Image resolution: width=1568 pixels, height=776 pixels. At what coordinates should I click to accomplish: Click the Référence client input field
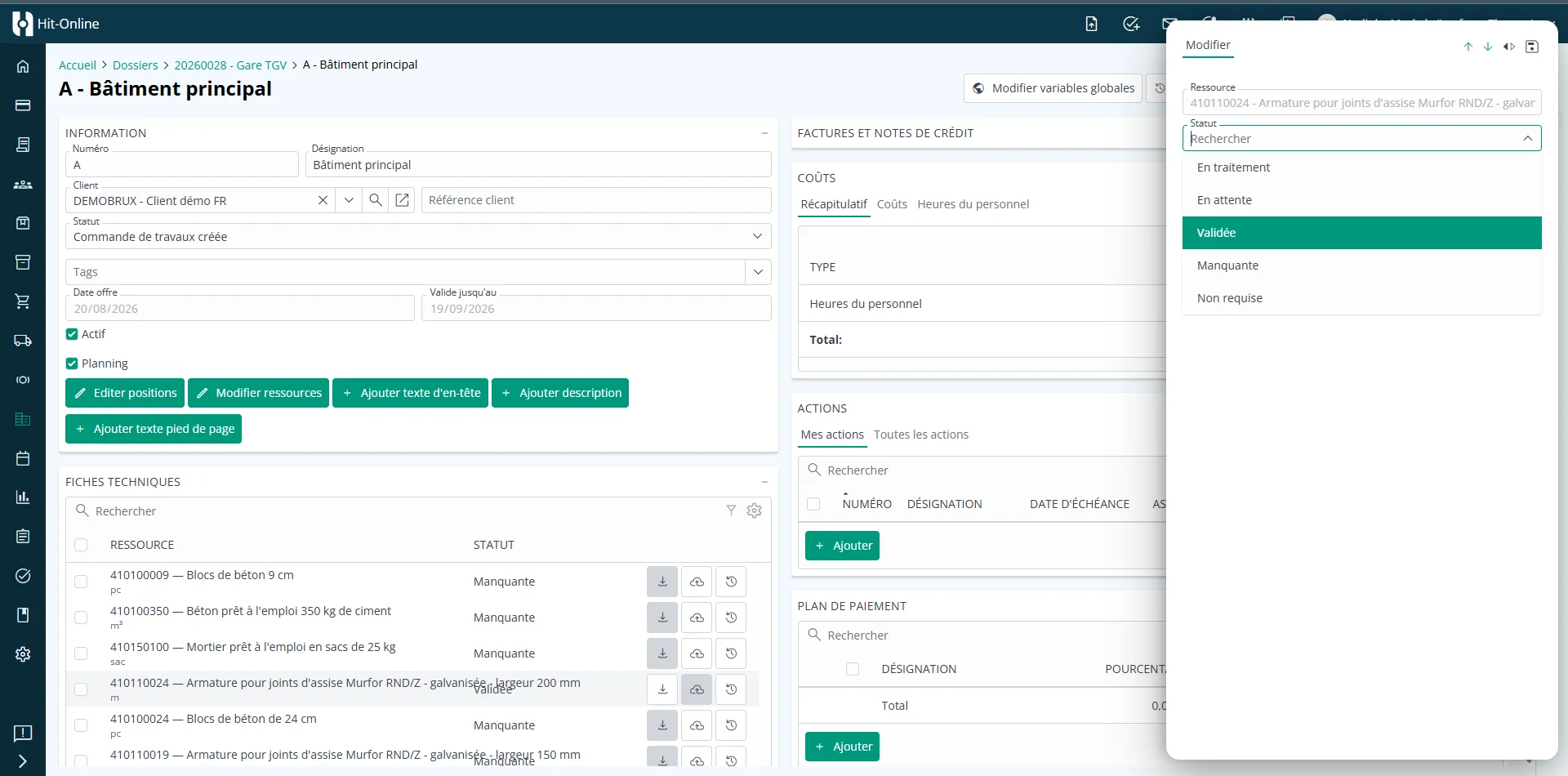[x=596, y=200]
